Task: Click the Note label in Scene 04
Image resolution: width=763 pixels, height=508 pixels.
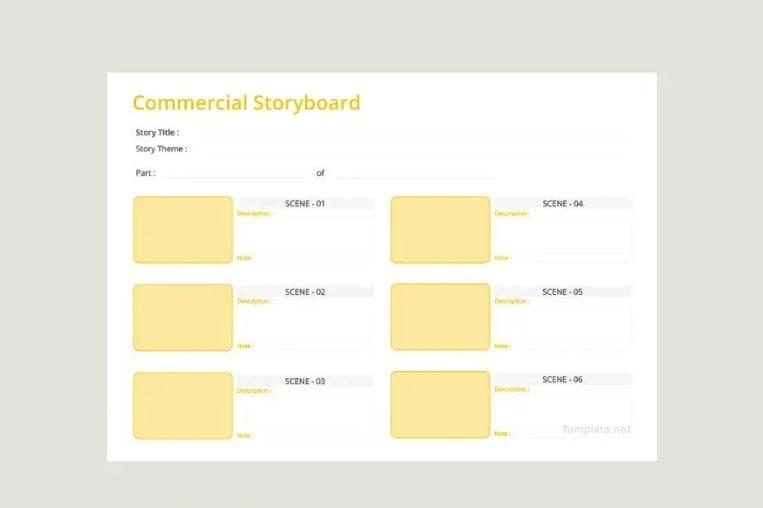Action: point(502,258)
